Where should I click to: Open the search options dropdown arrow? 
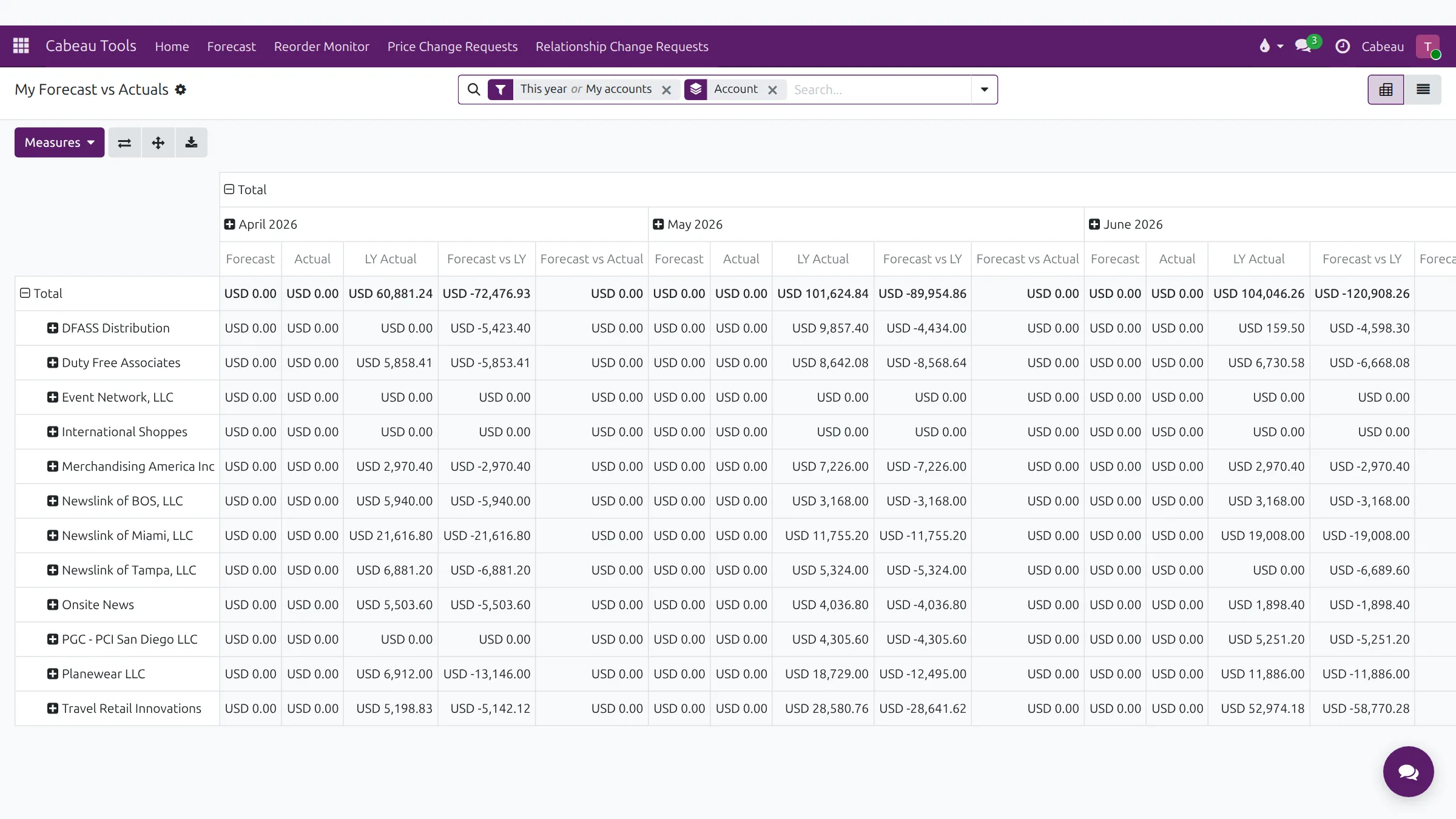point(984,90)
